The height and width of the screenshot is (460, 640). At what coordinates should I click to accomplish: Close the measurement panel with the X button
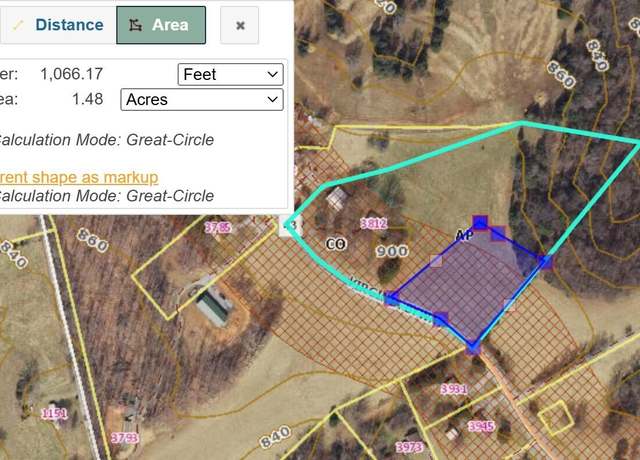240,25
